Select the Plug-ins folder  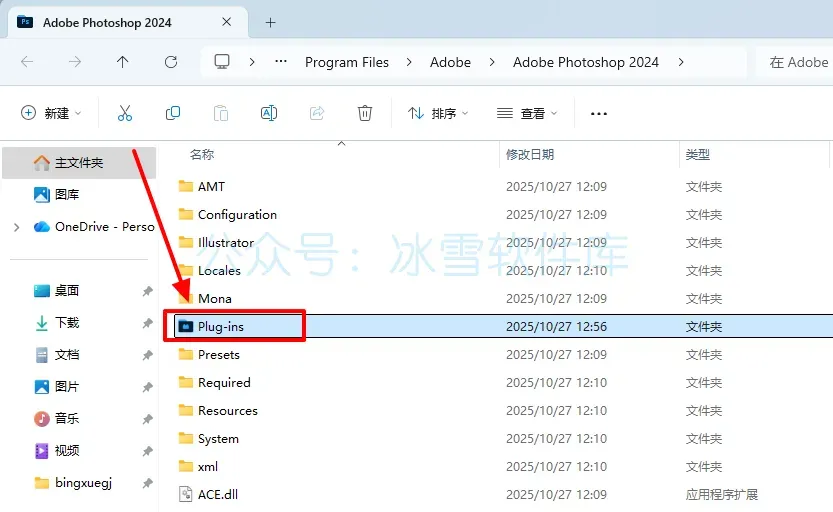pyautogui.click(x=220, y=327)
